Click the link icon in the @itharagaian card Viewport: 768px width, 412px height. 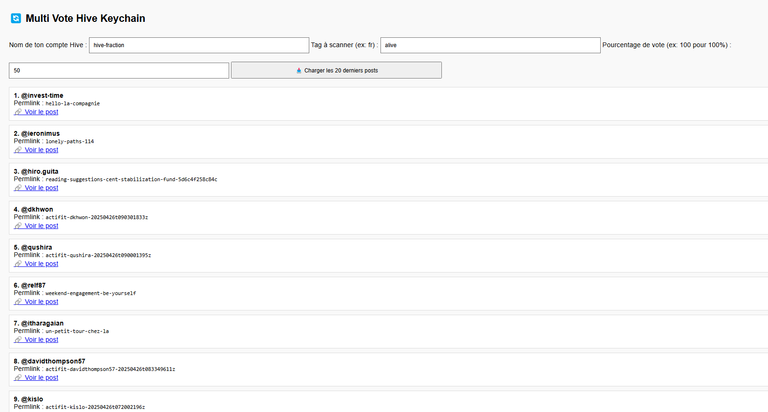pyautogui.click(x=18, y=340)
